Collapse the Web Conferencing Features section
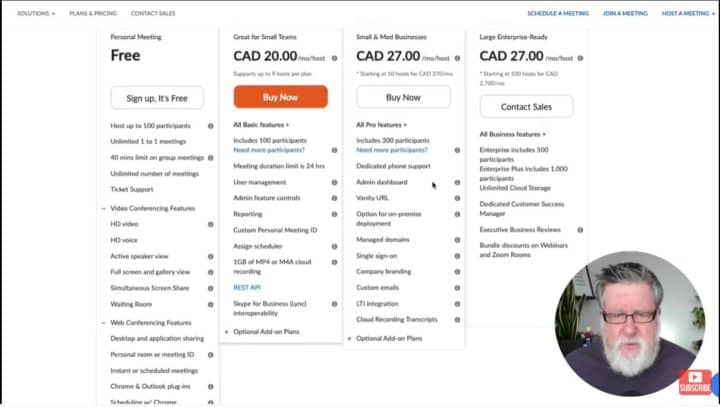This screenshot has height=407, width=720. coord(103,323)
